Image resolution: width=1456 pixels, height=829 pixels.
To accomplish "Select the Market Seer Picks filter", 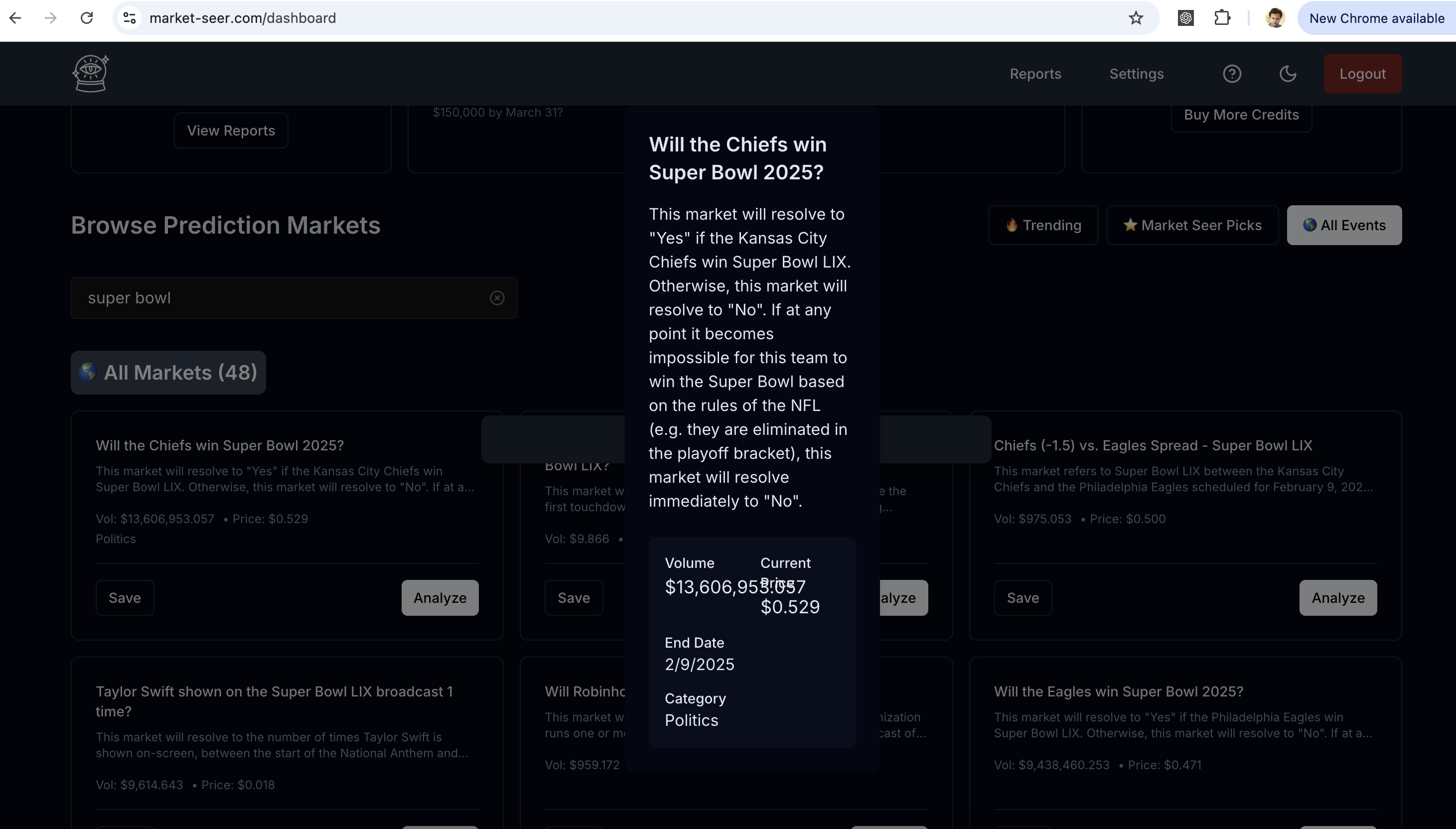I will click(1192, 225).
